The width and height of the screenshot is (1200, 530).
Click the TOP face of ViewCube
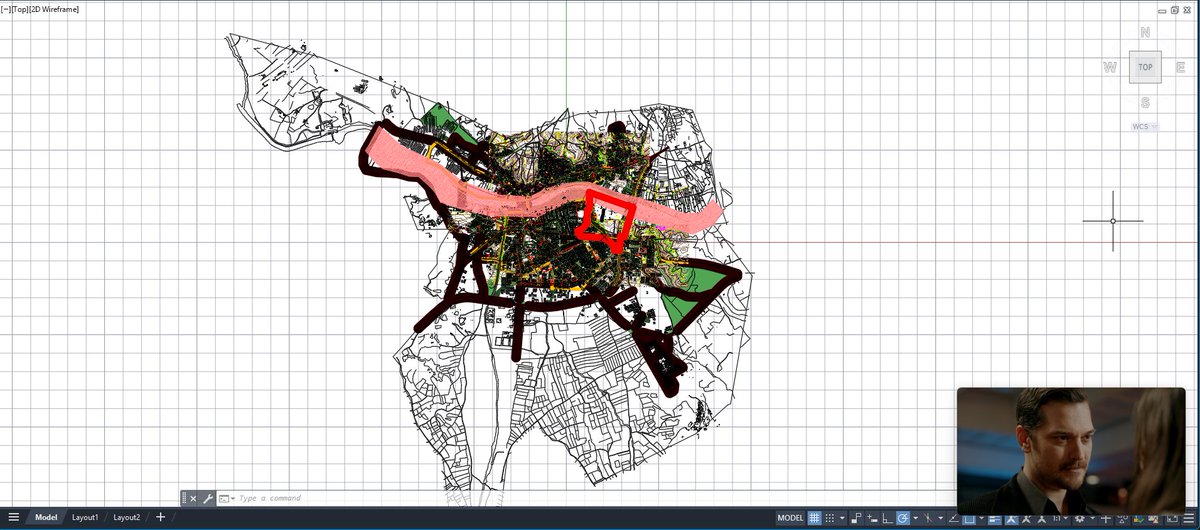(x=1146, y=68)
